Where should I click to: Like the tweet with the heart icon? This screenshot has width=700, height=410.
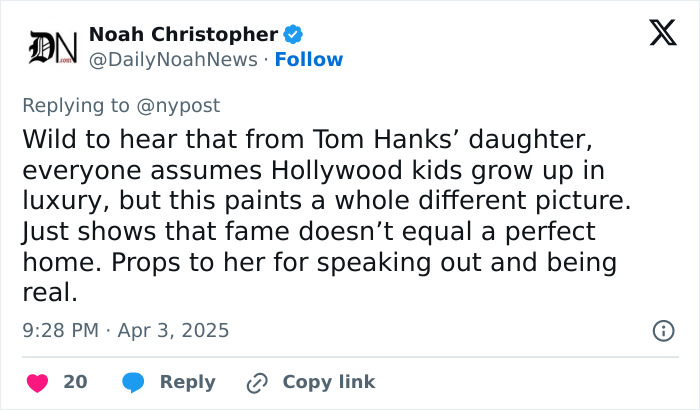pyautogui.click(x=37, y=382)
